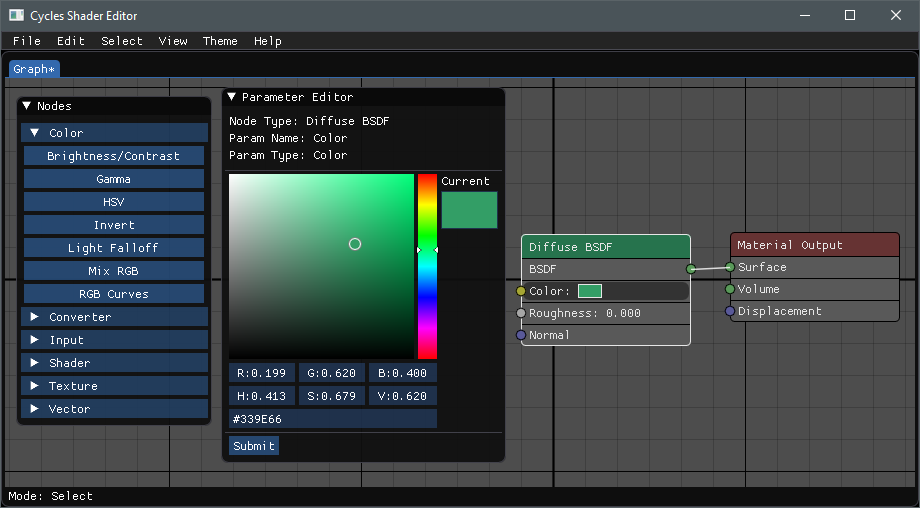Expand the Vector node category
This screenshot has height=508, width=920.
click(115, 408)
